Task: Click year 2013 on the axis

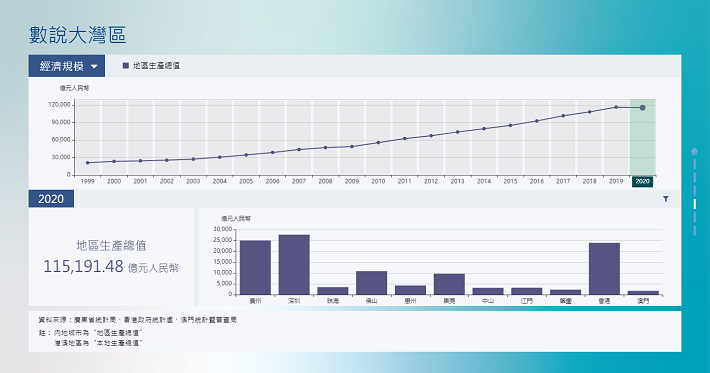Action: [457, 182]
